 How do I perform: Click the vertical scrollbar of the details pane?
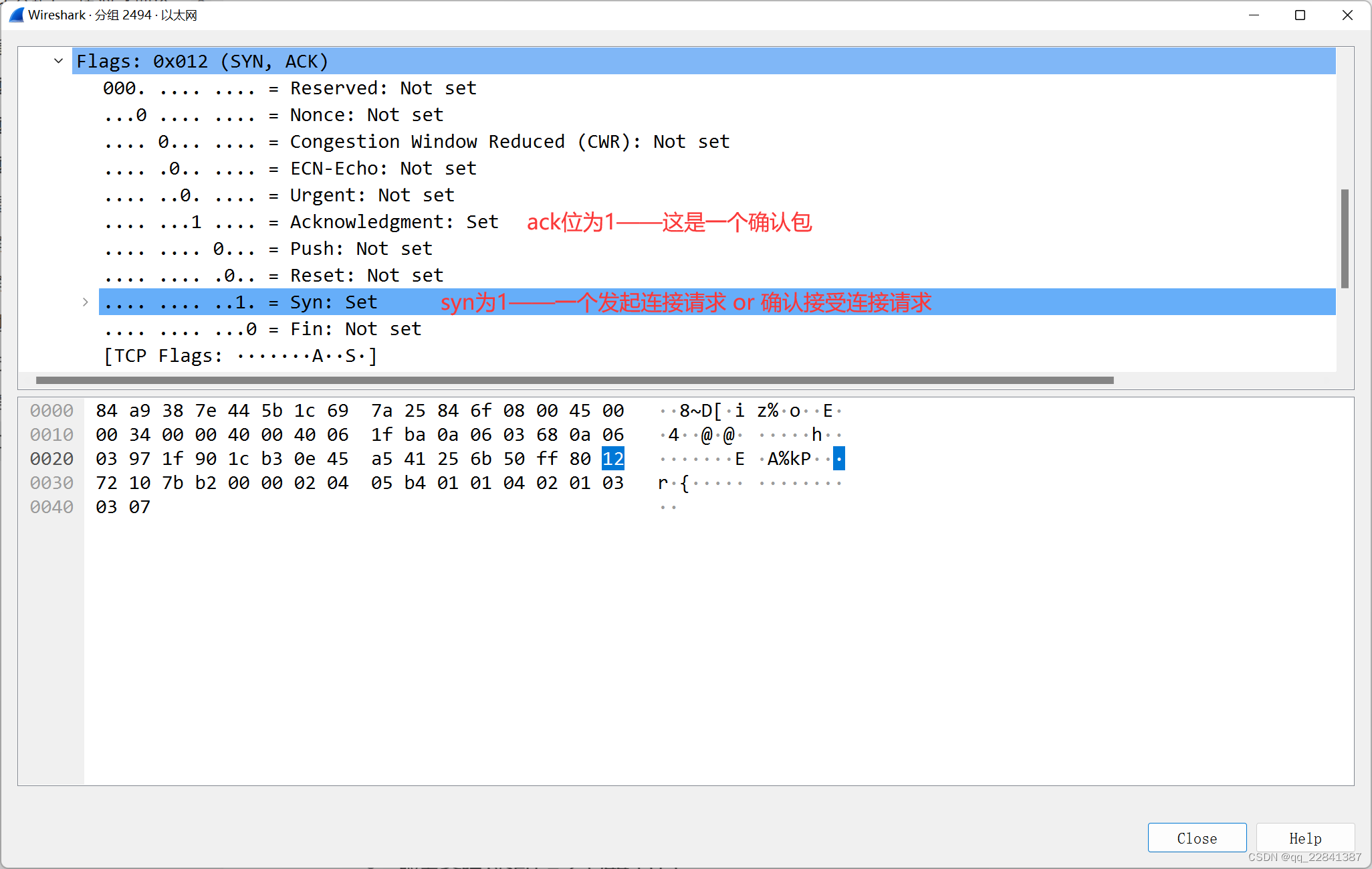point(1345,238)
